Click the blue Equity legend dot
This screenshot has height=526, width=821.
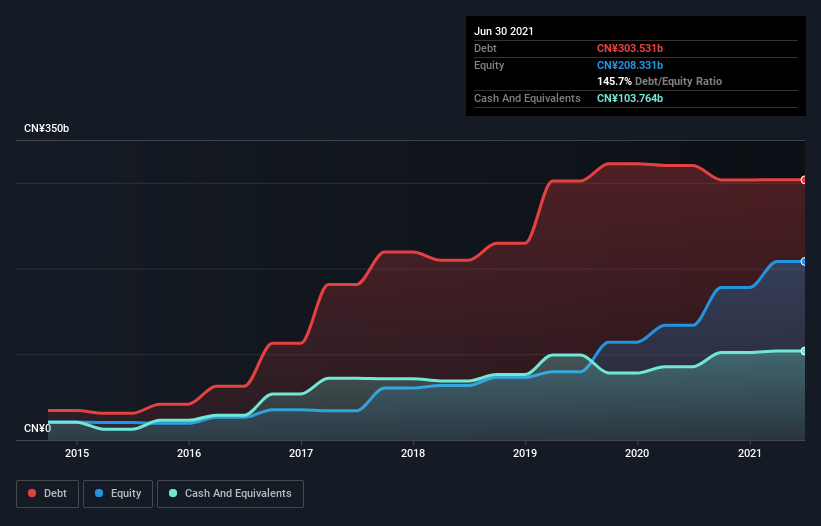click(x=99, y=493)
